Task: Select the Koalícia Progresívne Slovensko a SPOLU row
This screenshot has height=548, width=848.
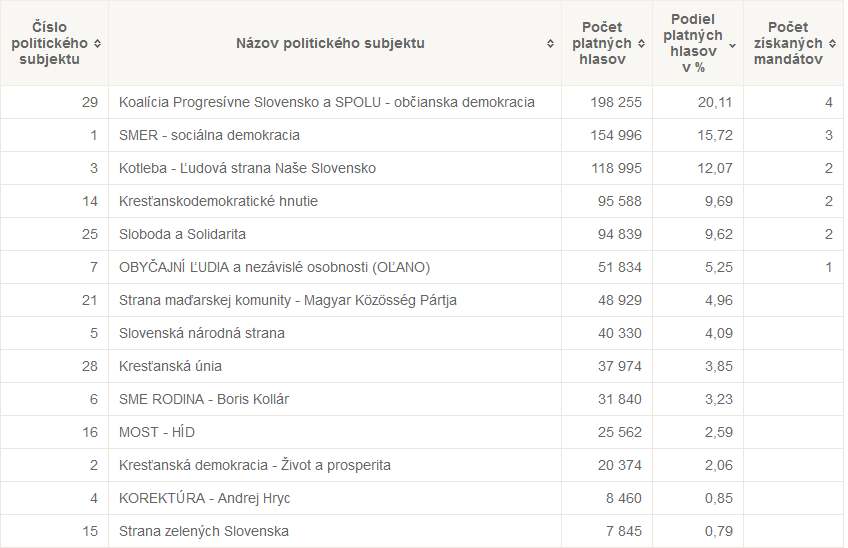Action: click(x=326, y=102)
